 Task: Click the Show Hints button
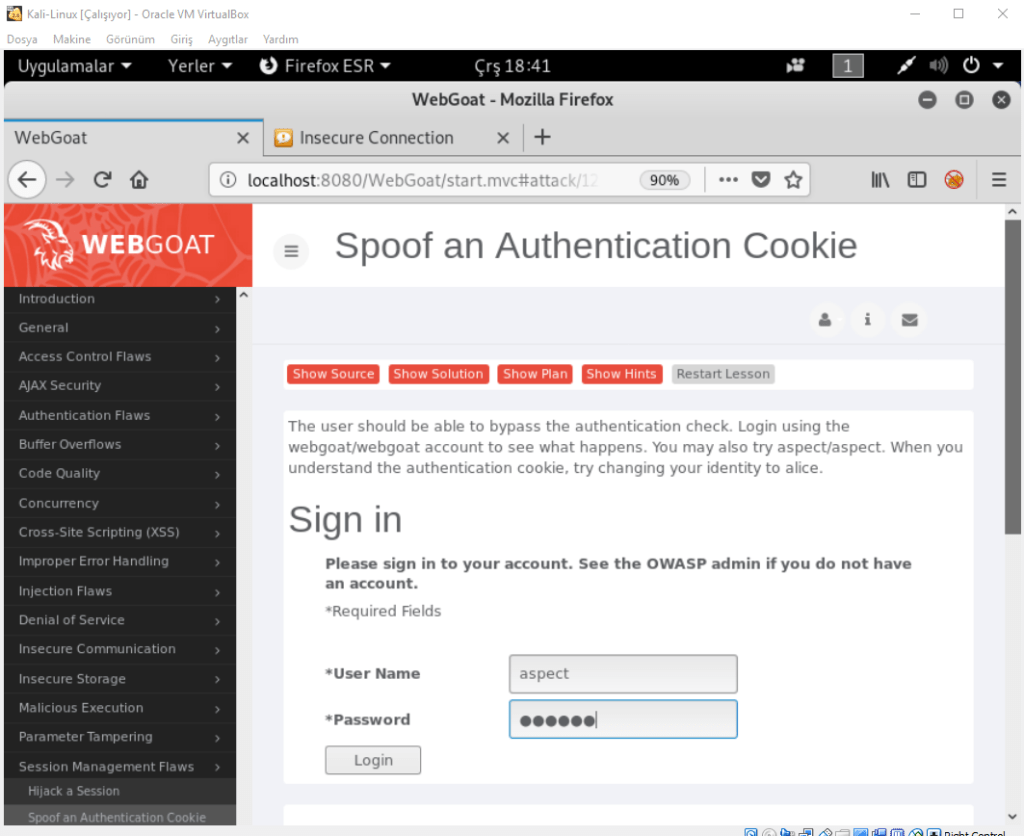(621, 374)
